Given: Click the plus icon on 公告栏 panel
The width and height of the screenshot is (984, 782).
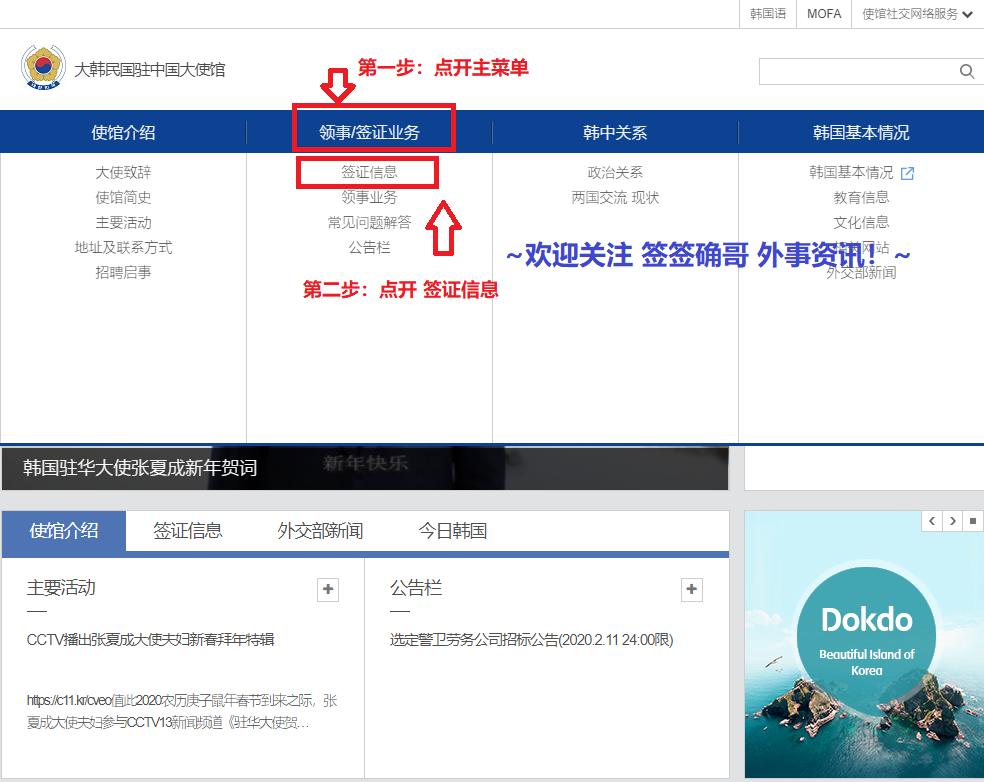Looking at the screenshot, I should tap(691, 590).
